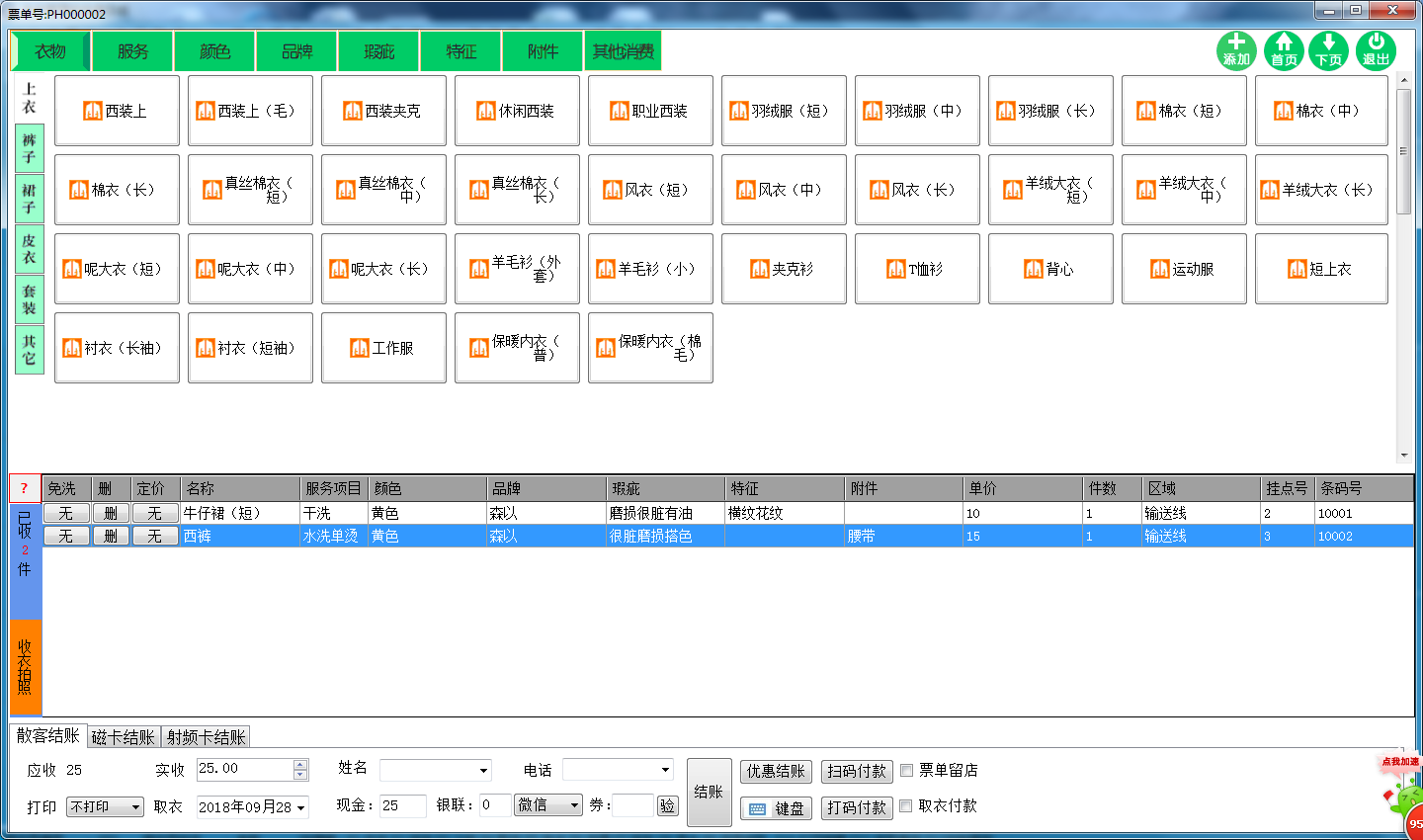1423x840 pixels.
Task: Increase 实收 amount with up stepper
Action: [x=300, y=764]
